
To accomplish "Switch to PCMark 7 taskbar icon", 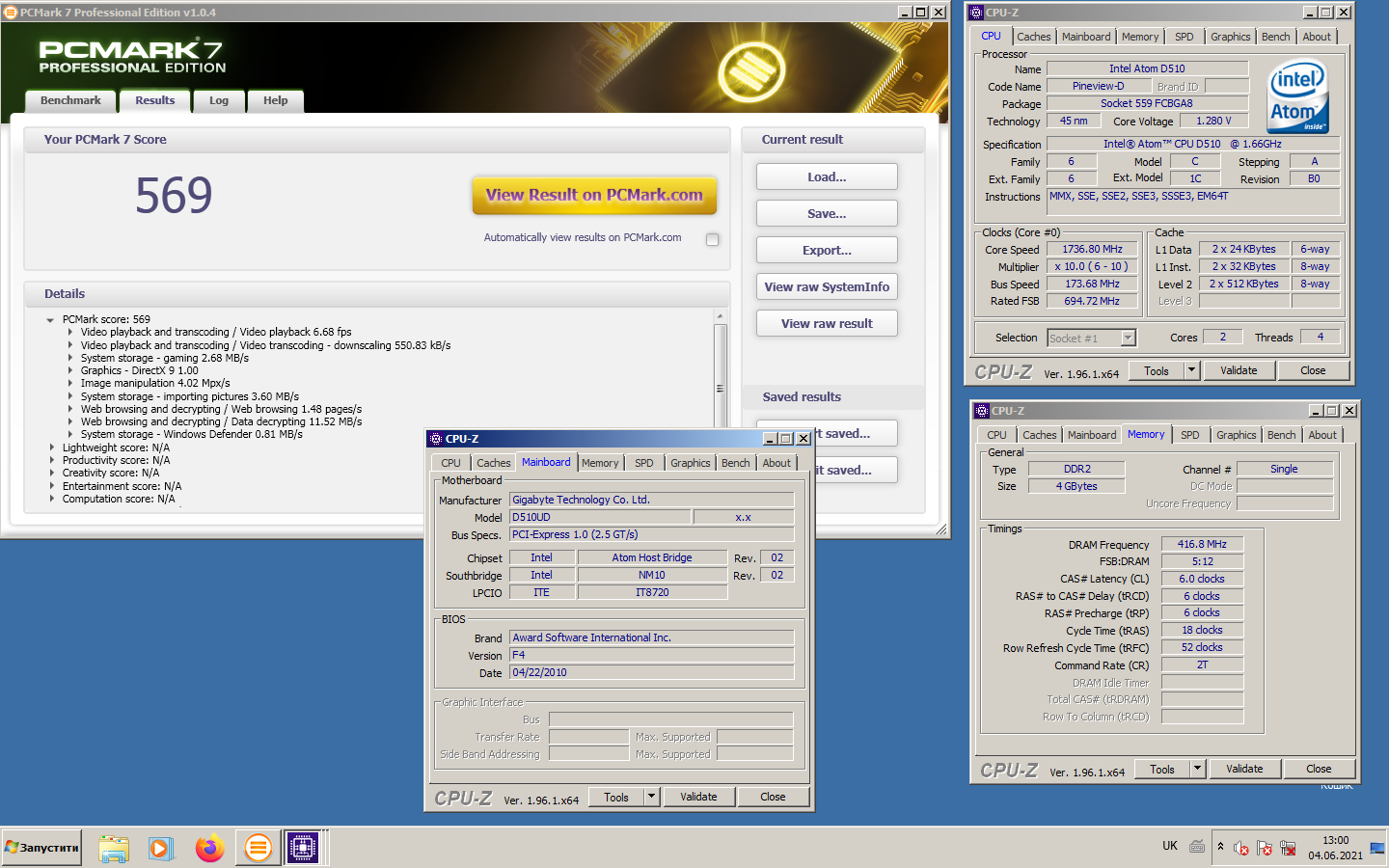I will tap(258, 848).
